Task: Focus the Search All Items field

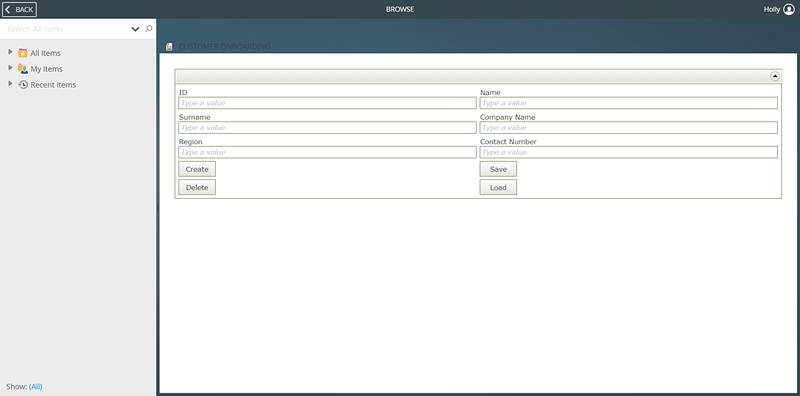Action: (65, 29)
